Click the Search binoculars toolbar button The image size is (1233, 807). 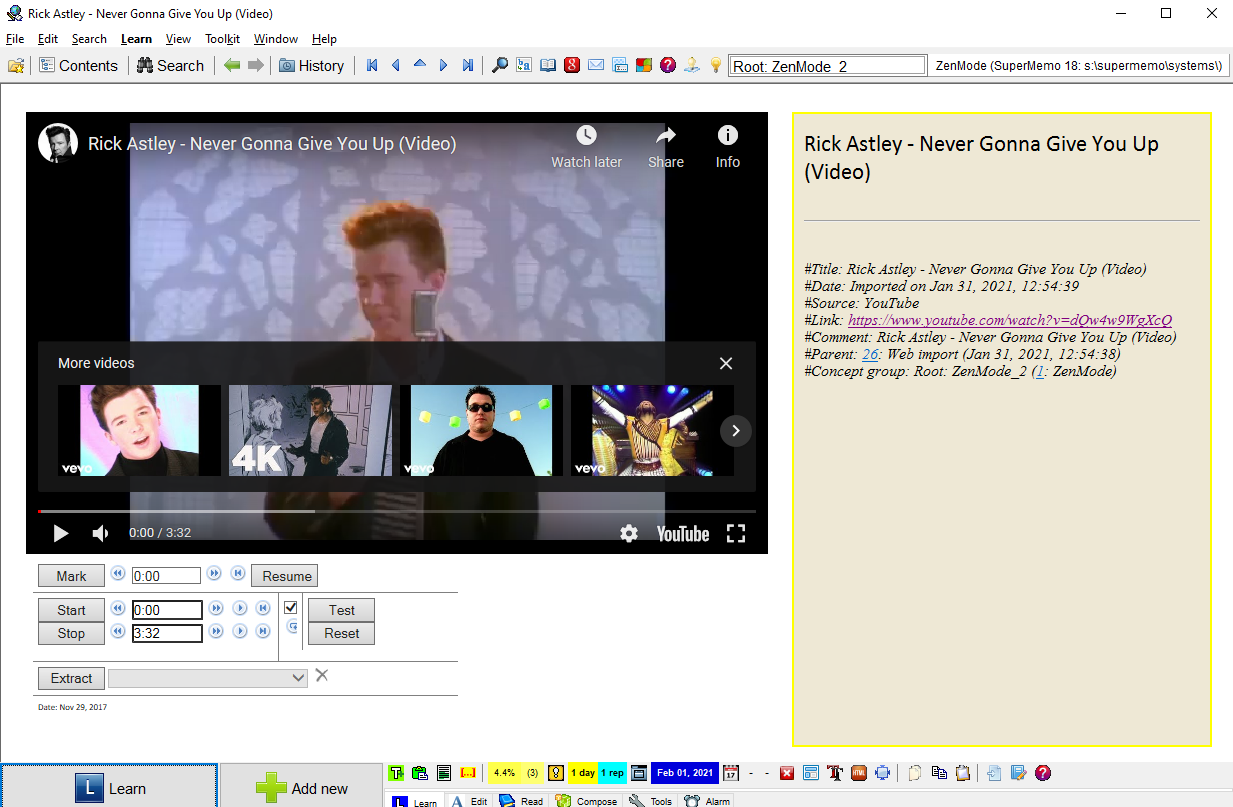170,65
